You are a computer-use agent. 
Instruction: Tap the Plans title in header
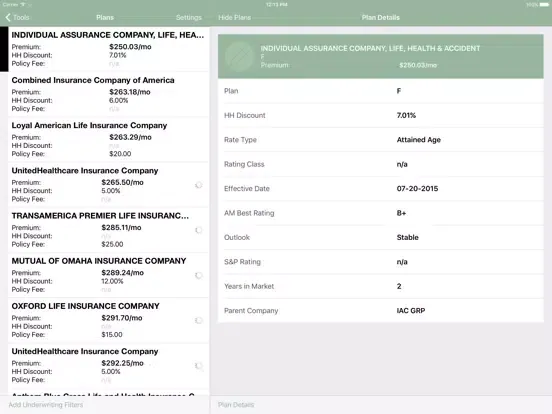tap(105, 17)
